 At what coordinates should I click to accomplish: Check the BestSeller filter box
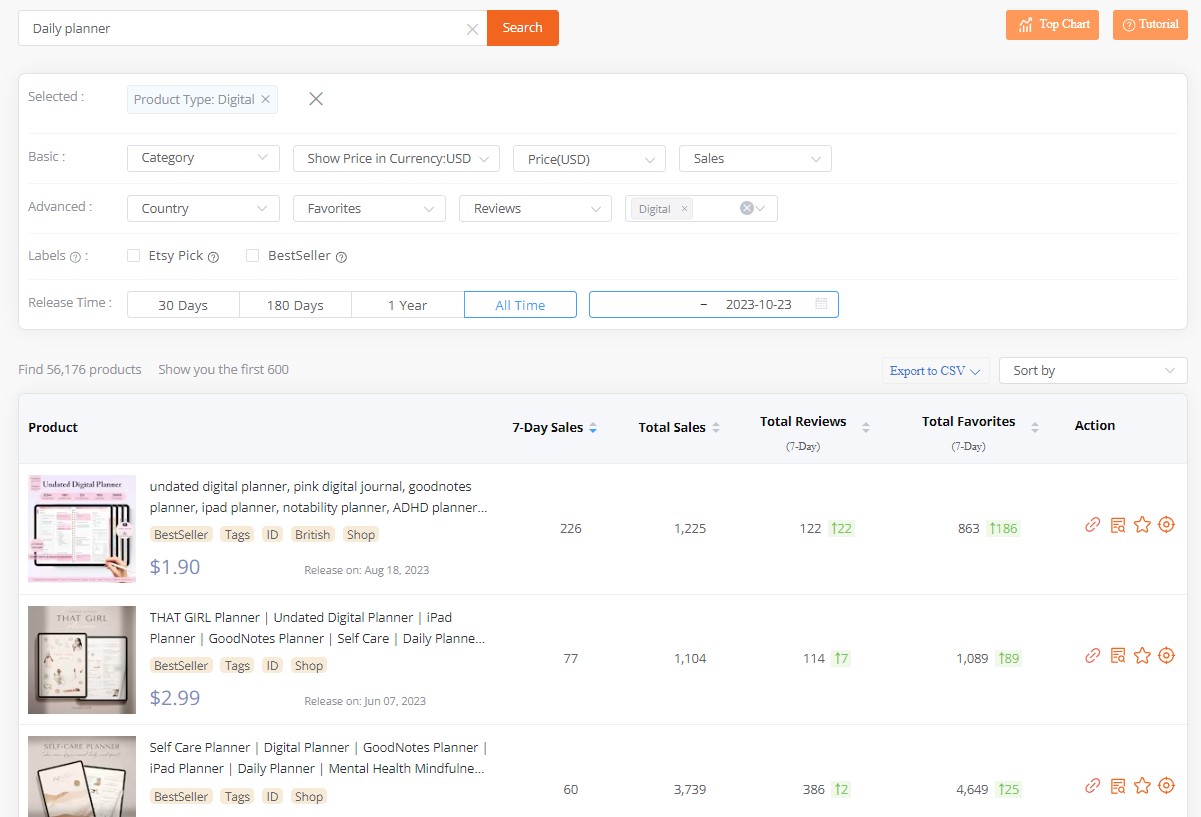coord(252,256)
